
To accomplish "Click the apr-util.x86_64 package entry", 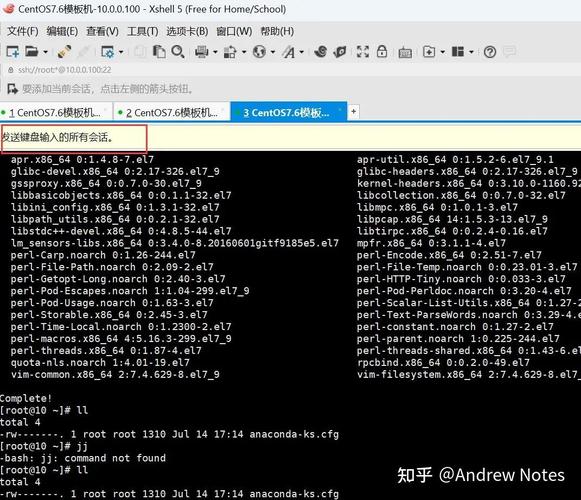I will (455, 160).
